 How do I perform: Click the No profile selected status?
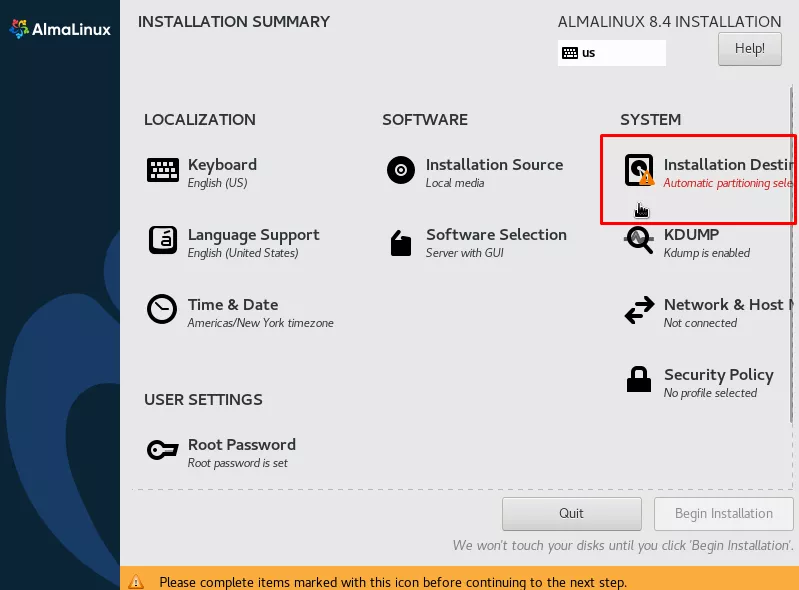(x=710, y=393)
